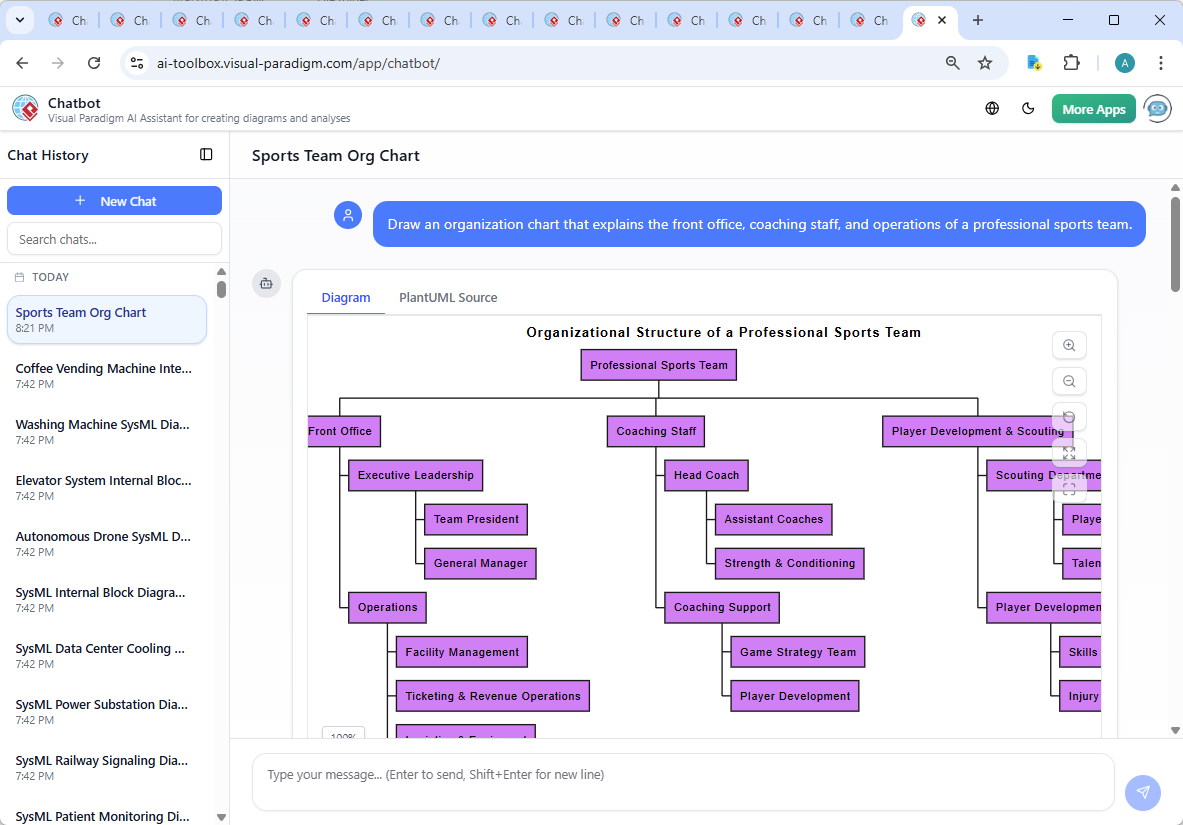
Task: Toggle the browser extensions puzzle icon
Action: tap(1071, 62)
